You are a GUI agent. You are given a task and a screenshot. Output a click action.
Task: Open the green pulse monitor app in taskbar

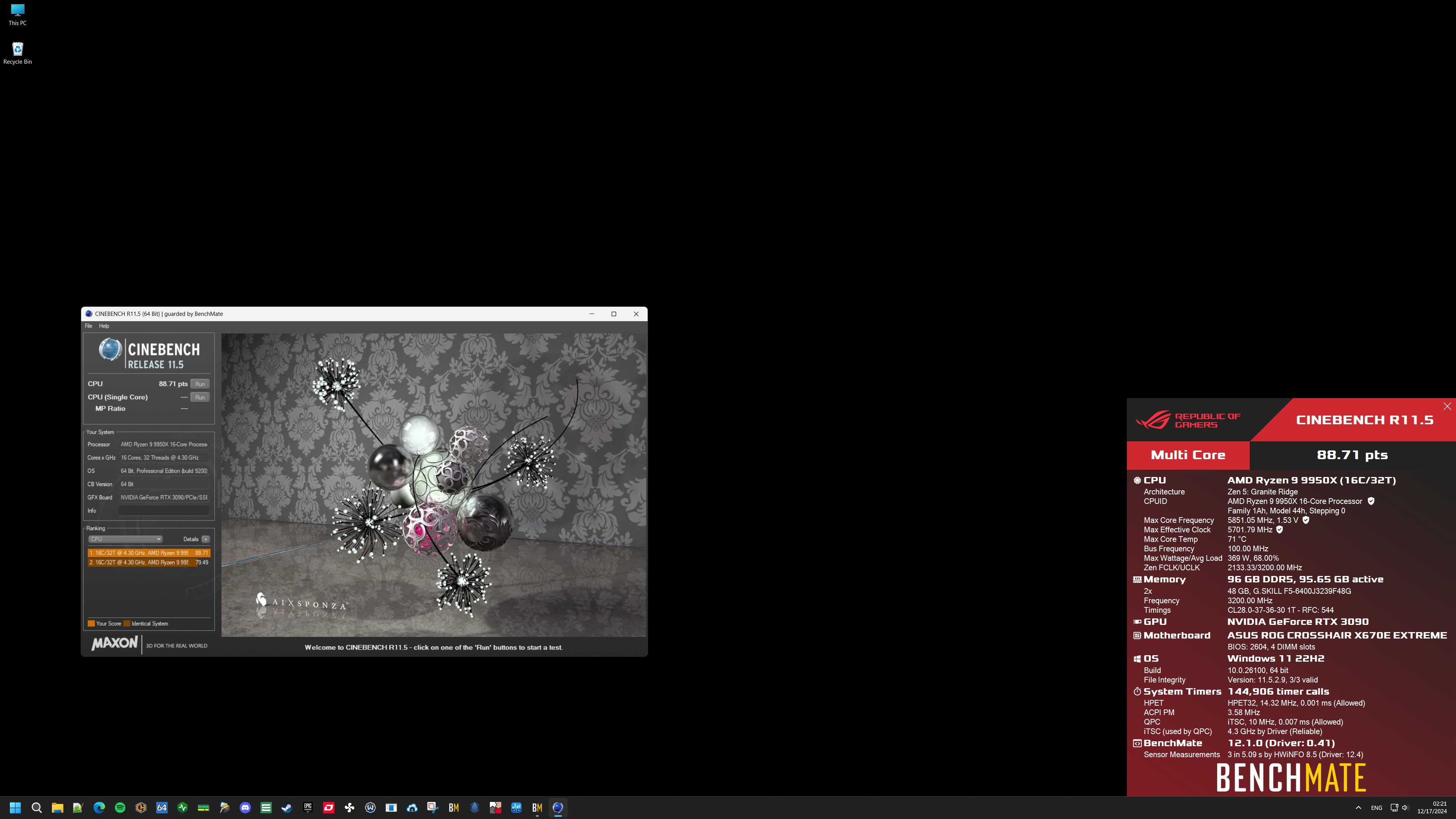pyautogui.click(x=182, y=808)
